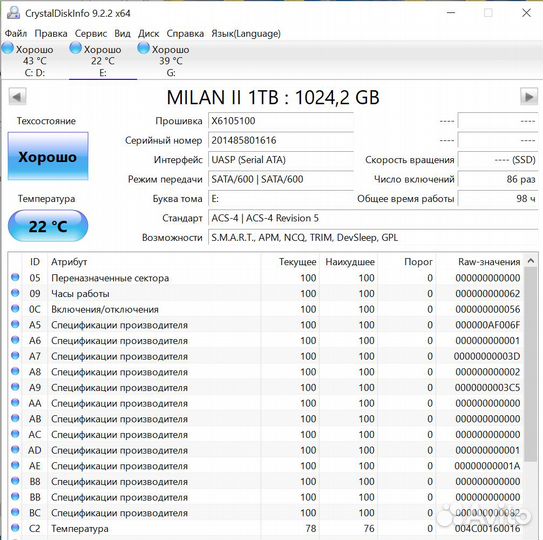
Task: Click the Атрибут column header
Action: coord(153,262)
